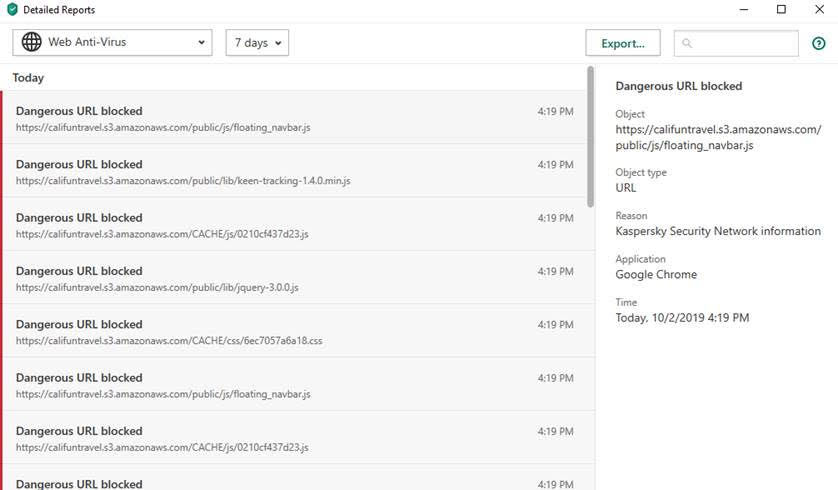
Task: Click the Google Chrome application value
Action: pyautogui.click(x=656, y=274)
